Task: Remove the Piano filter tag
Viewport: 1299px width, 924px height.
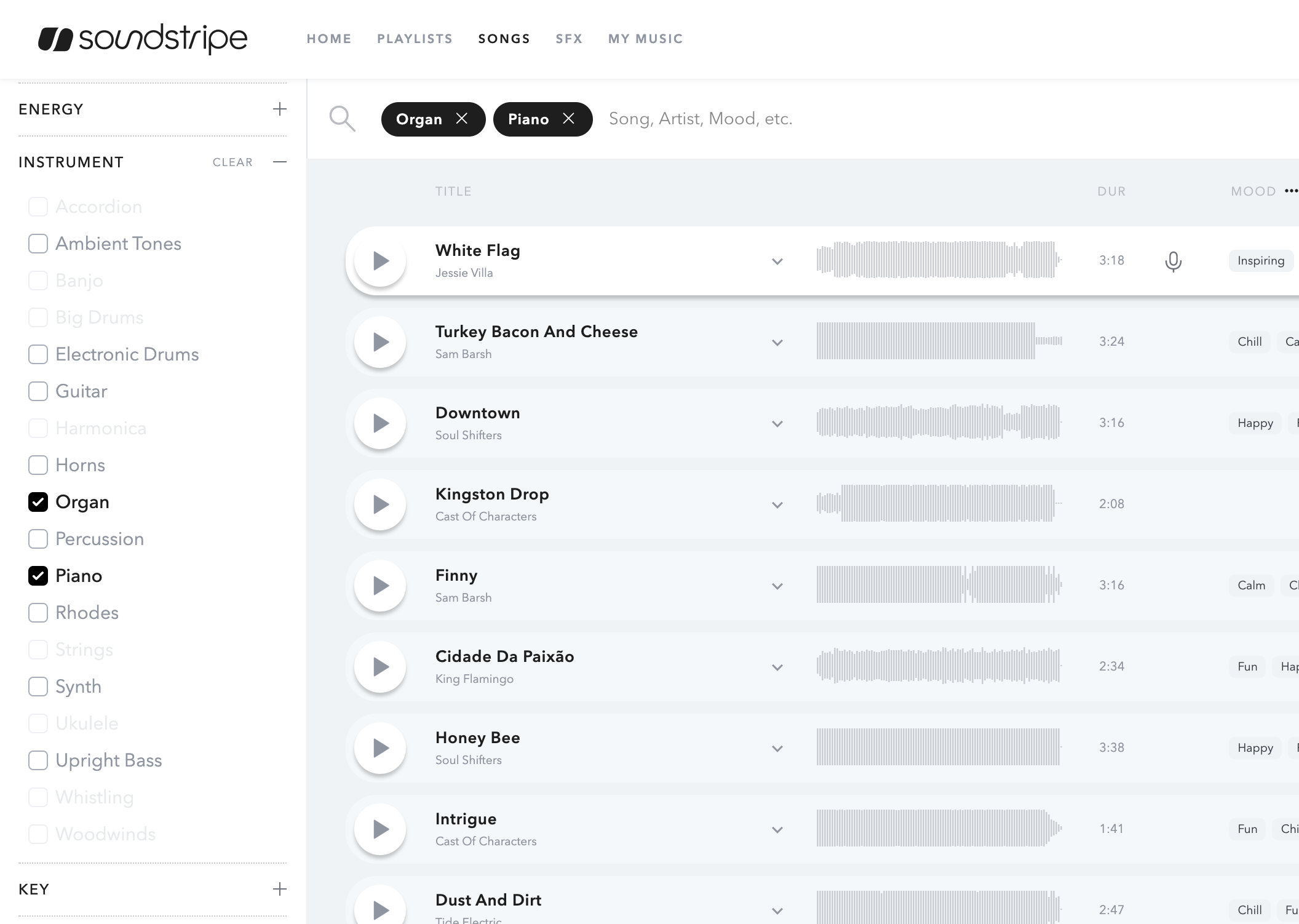Action: (x=568, y=118)
